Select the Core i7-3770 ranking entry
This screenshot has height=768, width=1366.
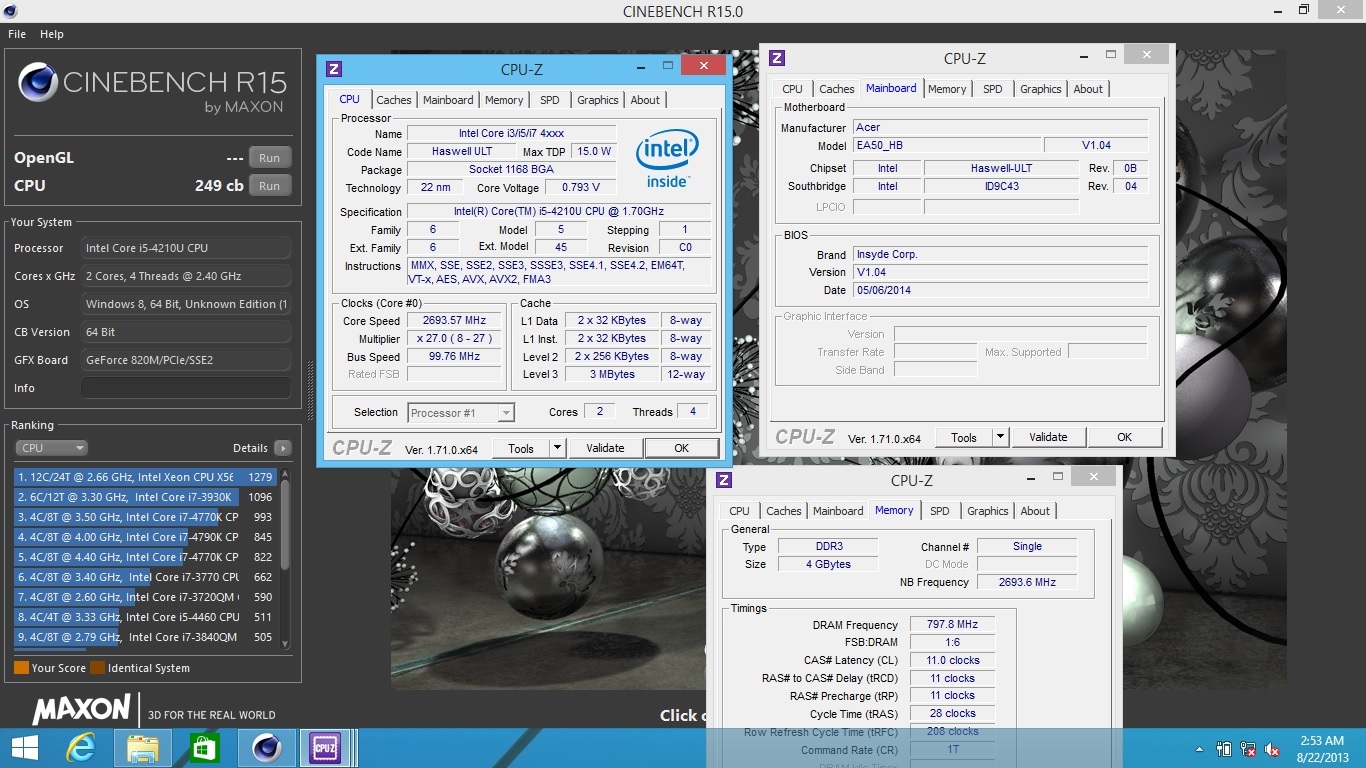[146, 577]
